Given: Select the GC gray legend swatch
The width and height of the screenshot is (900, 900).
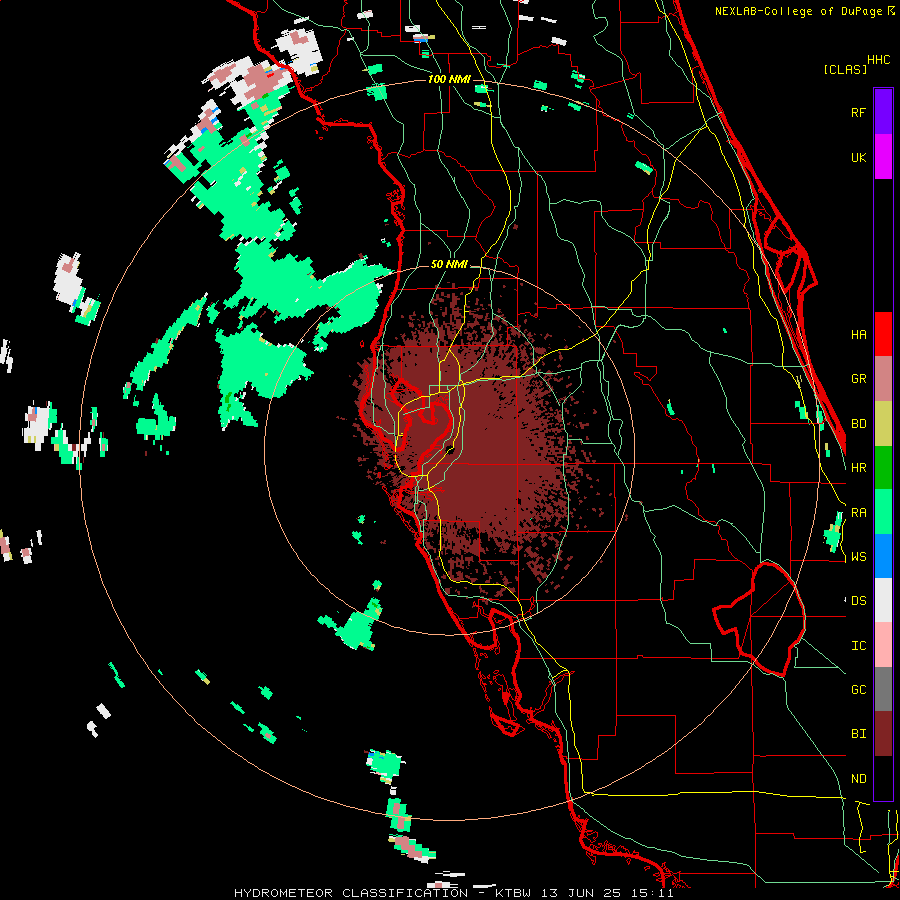Looking at the screenshot, I should [x=883, y=689].
